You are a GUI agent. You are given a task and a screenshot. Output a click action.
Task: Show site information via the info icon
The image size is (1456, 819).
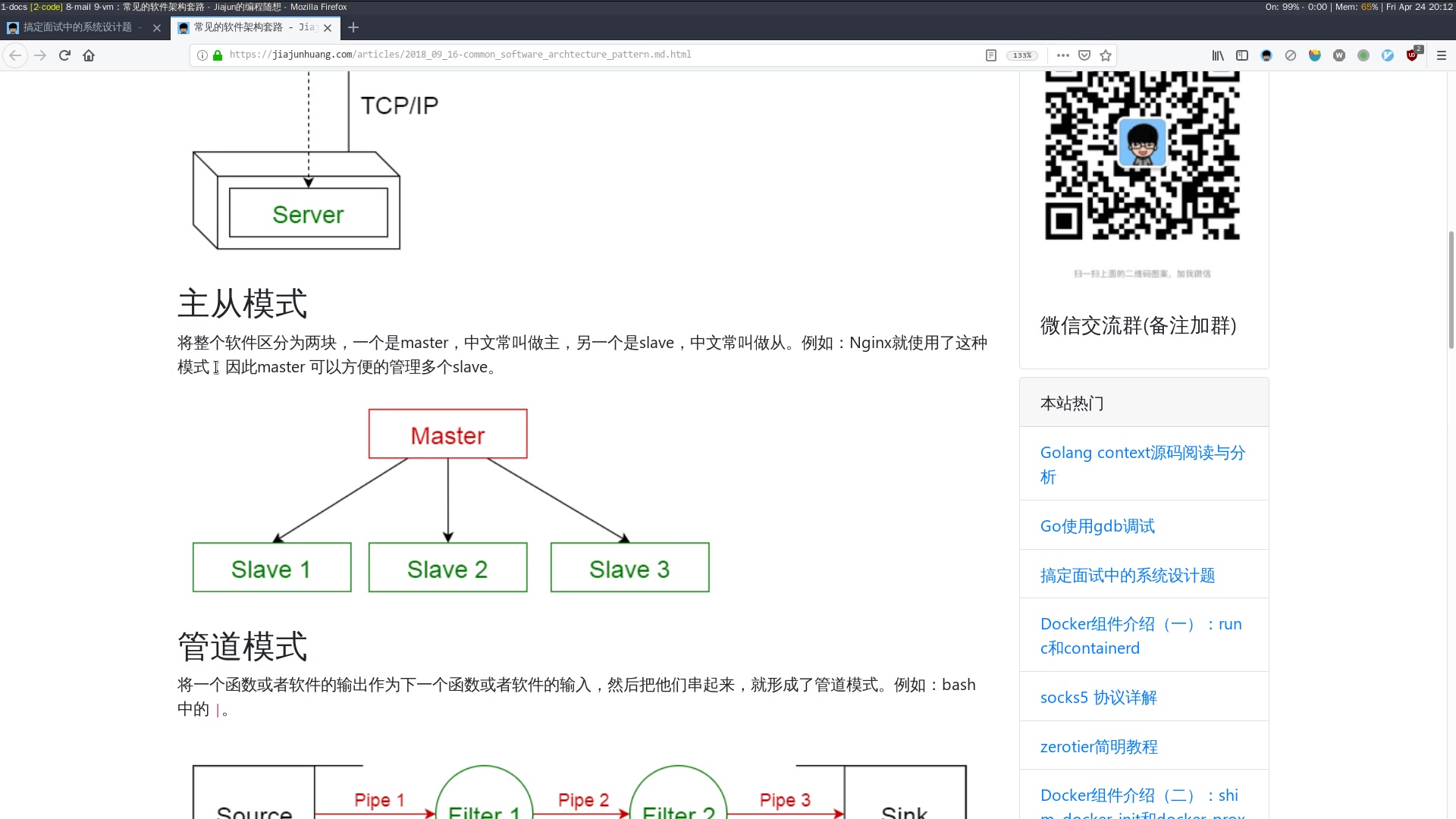pos(202,55)
